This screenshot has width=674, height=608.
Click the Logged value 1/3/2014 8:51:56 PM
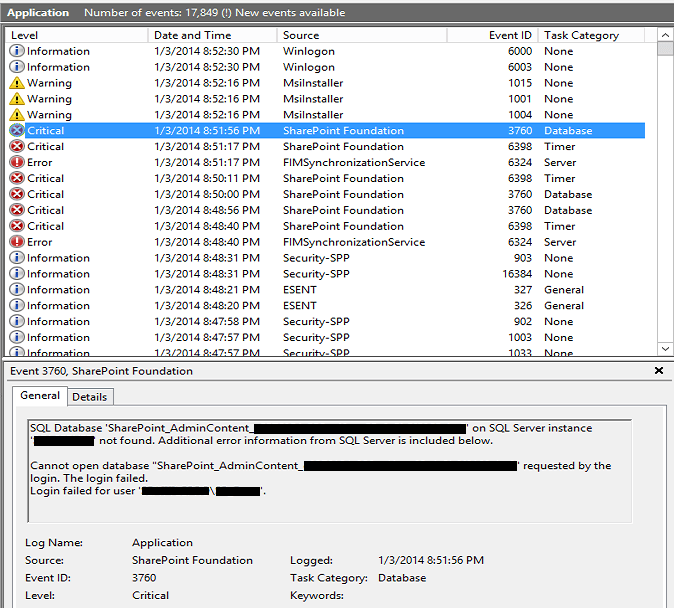[431, 560]
